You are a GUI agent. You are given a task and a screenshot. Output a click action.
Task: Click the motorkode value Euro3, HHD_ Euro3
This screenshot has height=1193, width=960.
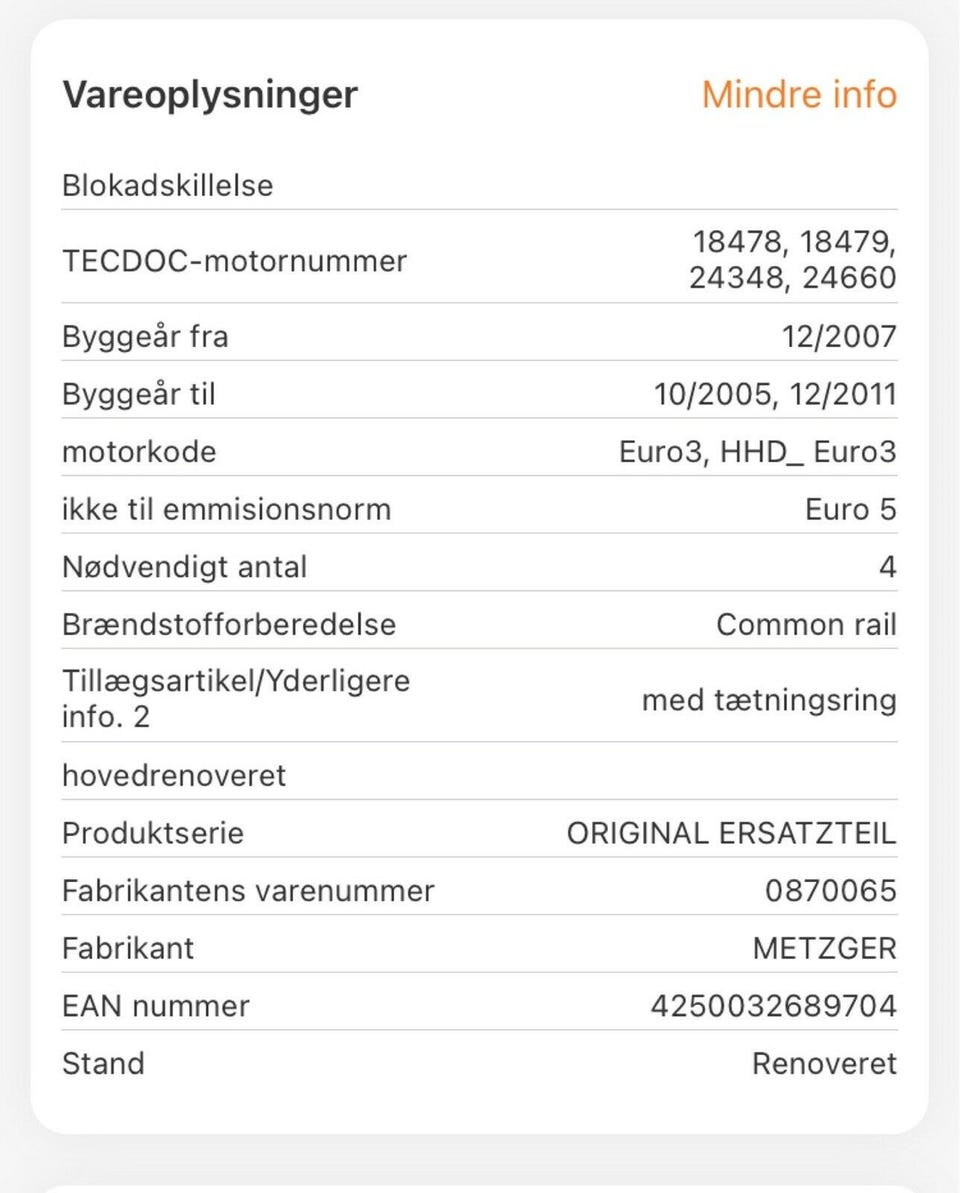757,452
